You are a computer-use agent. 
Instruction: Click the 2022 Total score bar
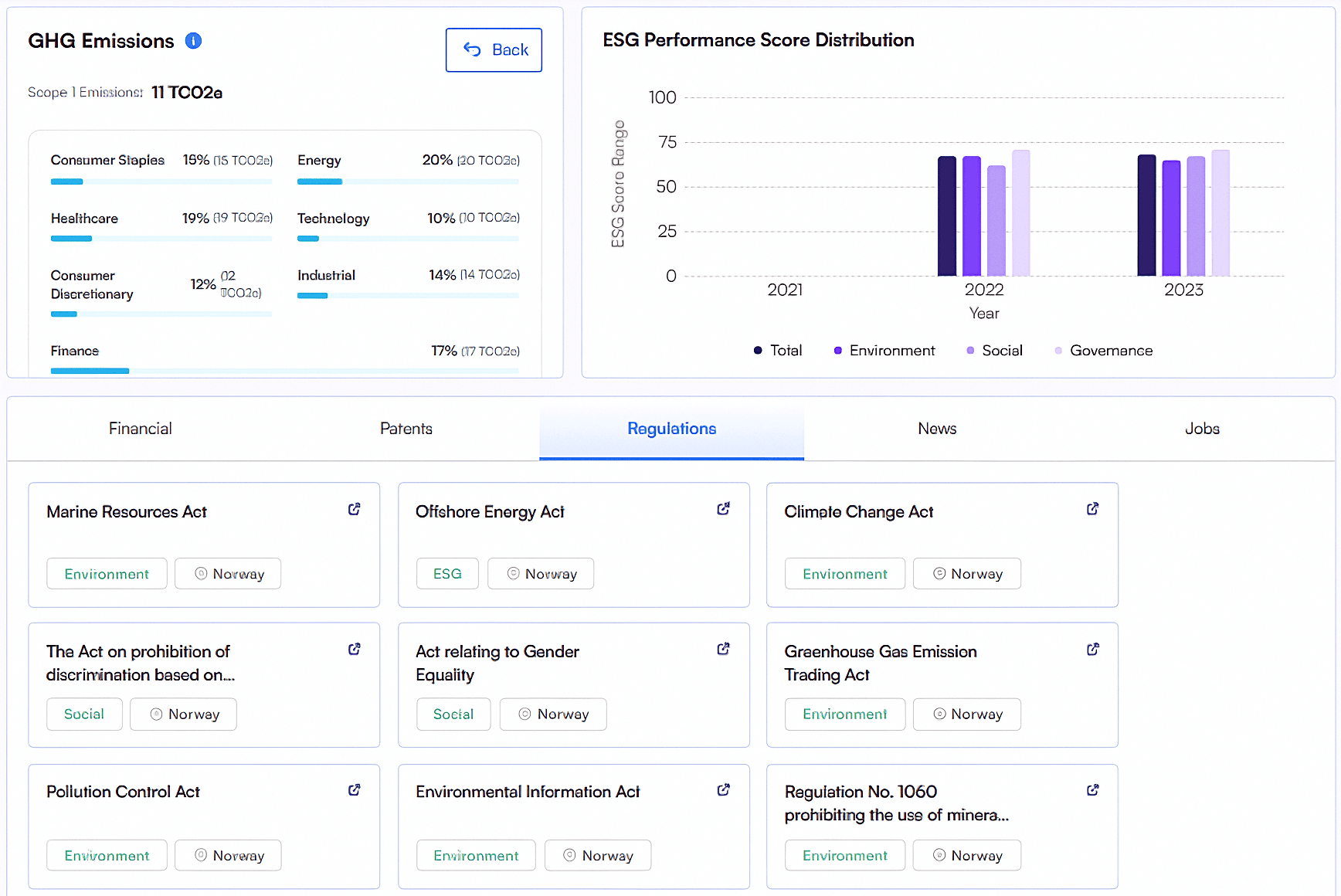[x=947, y=216]
